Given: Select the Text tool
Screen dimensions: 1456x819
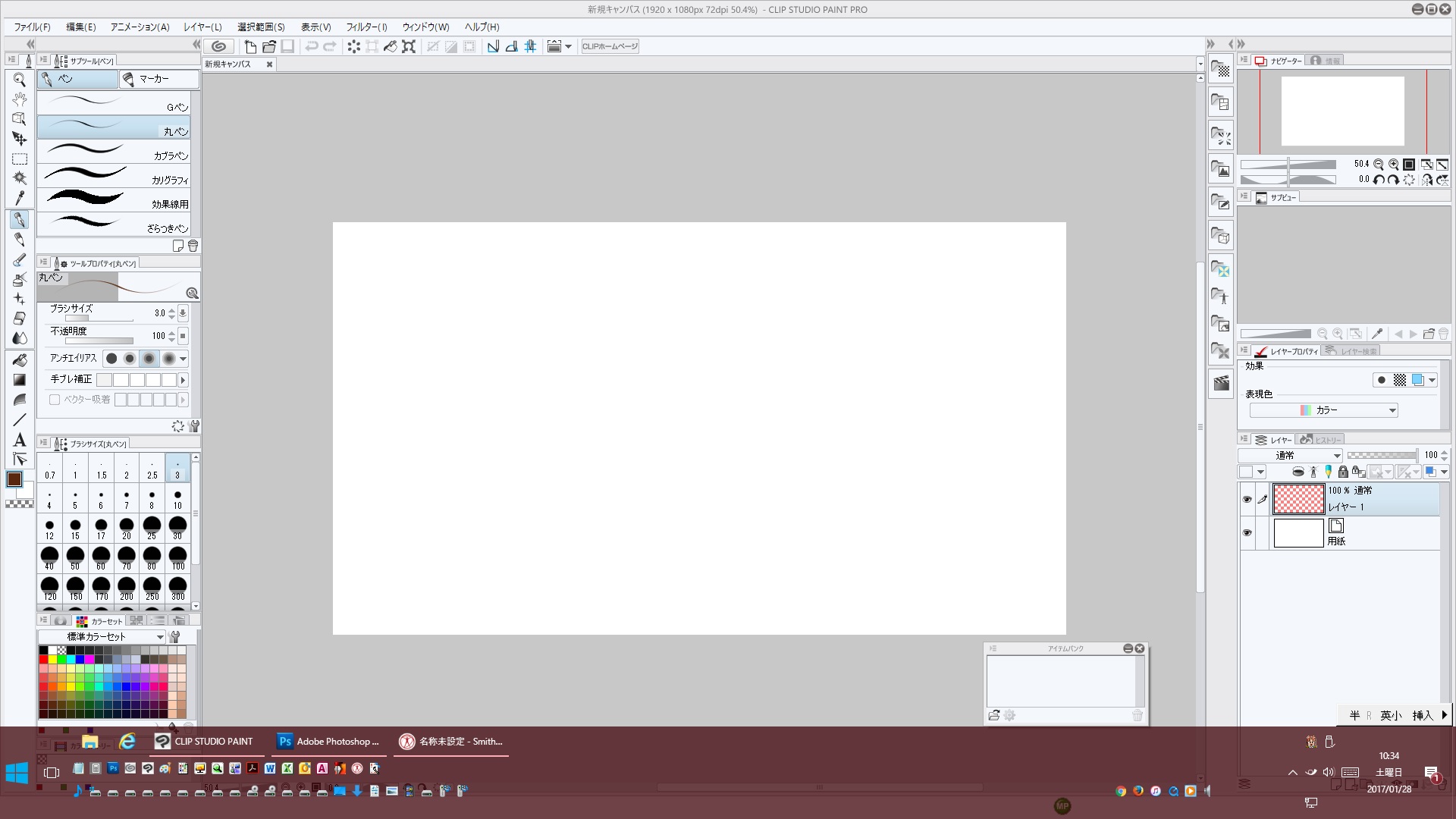Looking at the screenshot, I should click(x=20, y=440).
